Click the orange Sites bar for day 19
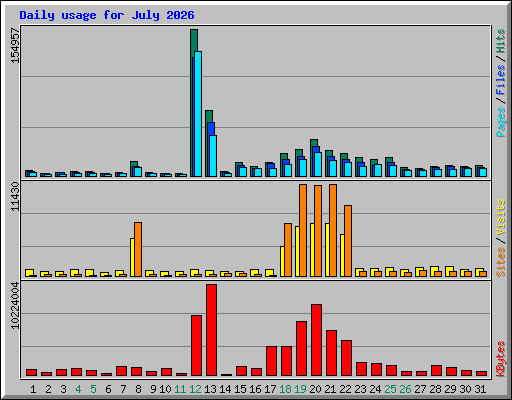The width and height of the screenshot is (512, 400). (303, 230)
